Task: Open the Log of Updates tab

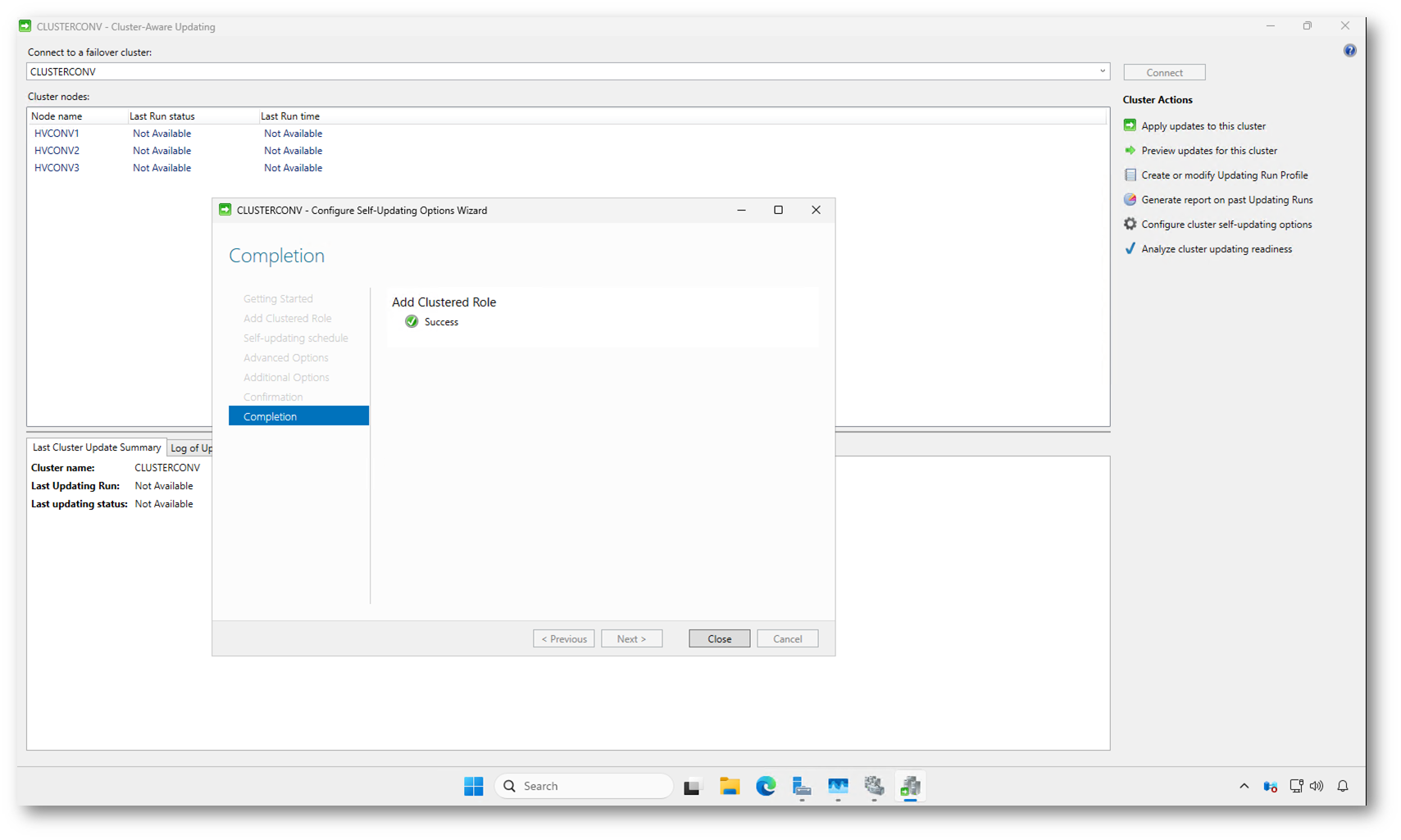Action: click(x=191, y=448)
